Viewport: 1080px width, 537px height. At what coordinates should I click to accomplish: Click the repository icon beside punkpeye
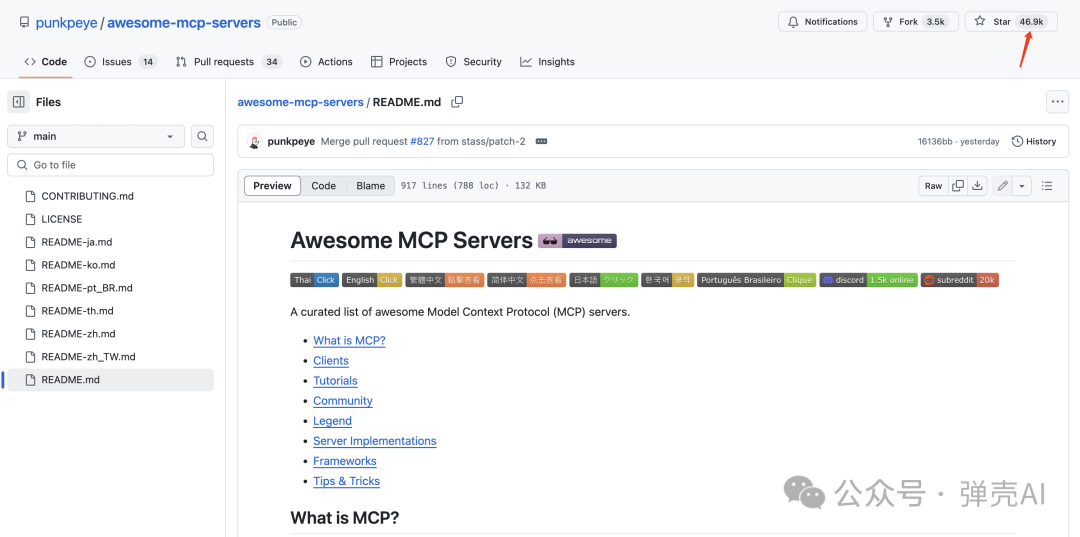pos(25,23)
